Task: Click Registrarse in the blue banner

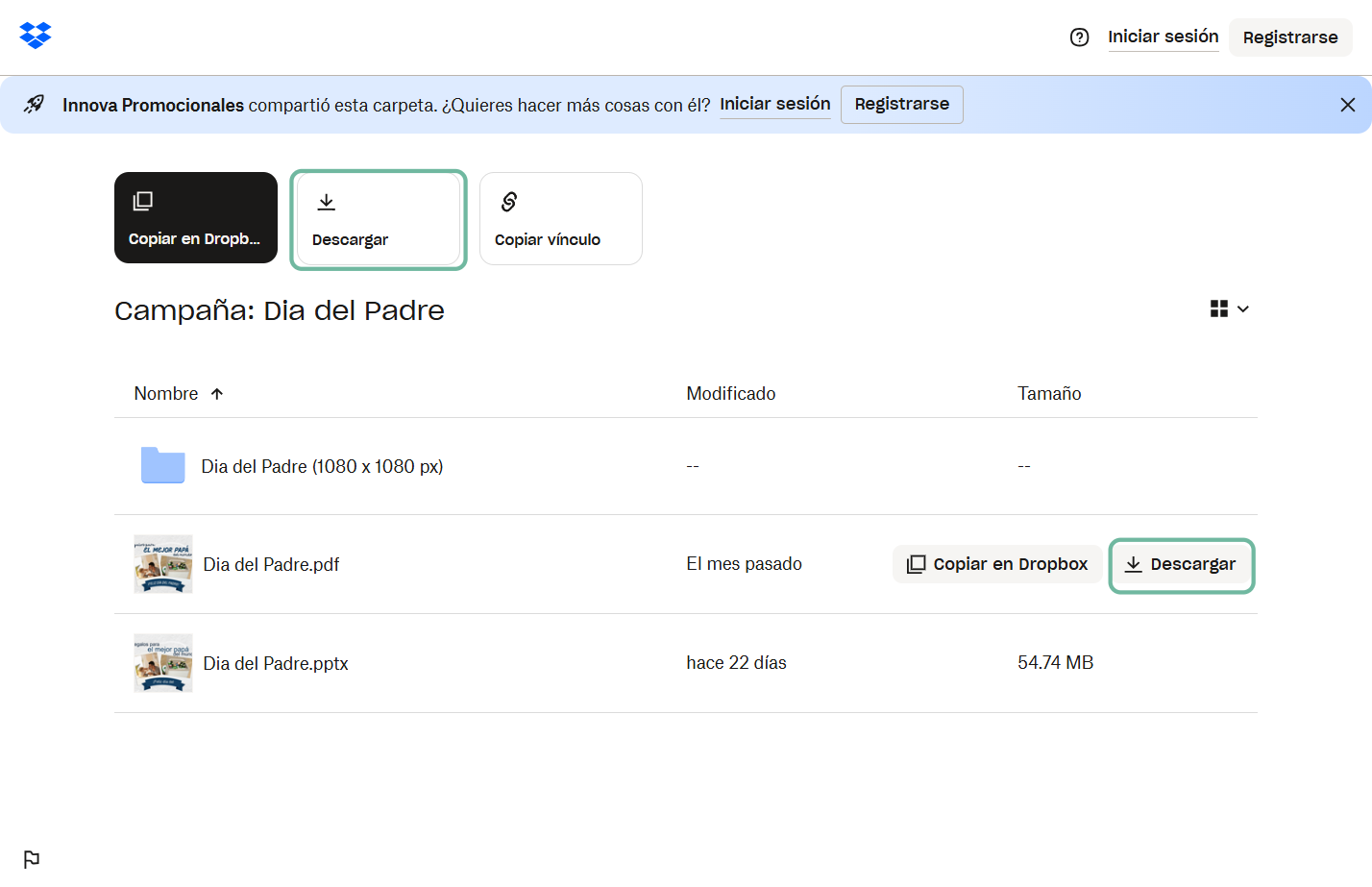Action: click(901, 104)
